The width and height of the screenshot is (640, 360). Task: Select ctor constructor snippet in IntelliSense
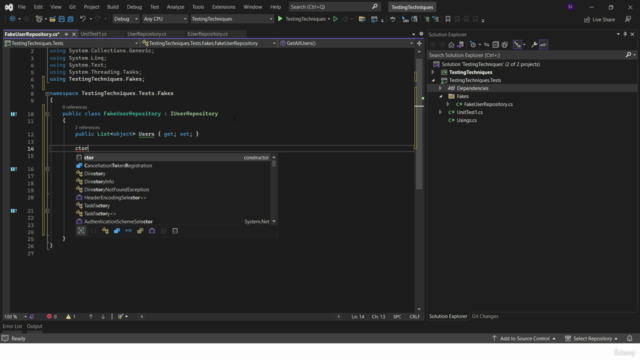coord(173,158)
